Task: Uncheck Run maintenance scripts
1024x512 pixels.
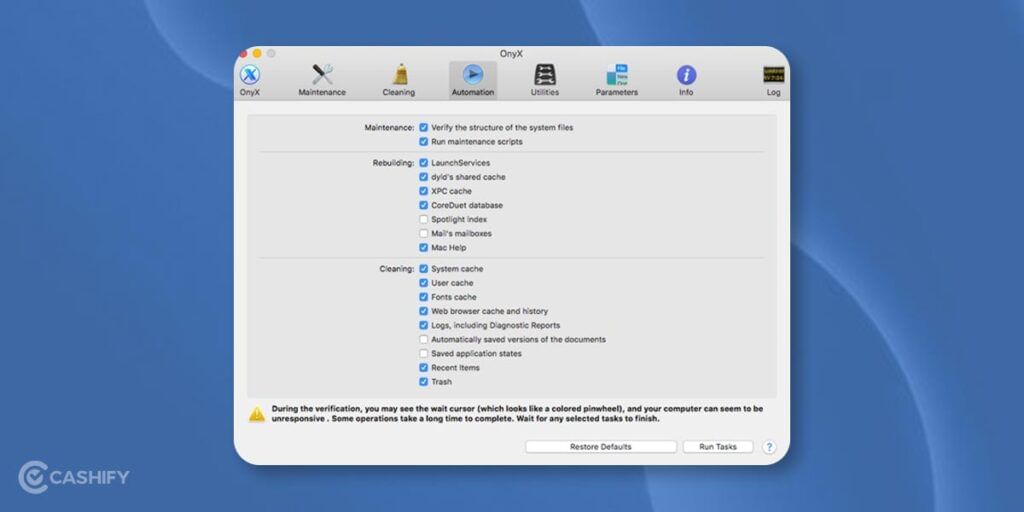Action: point(424,142)
